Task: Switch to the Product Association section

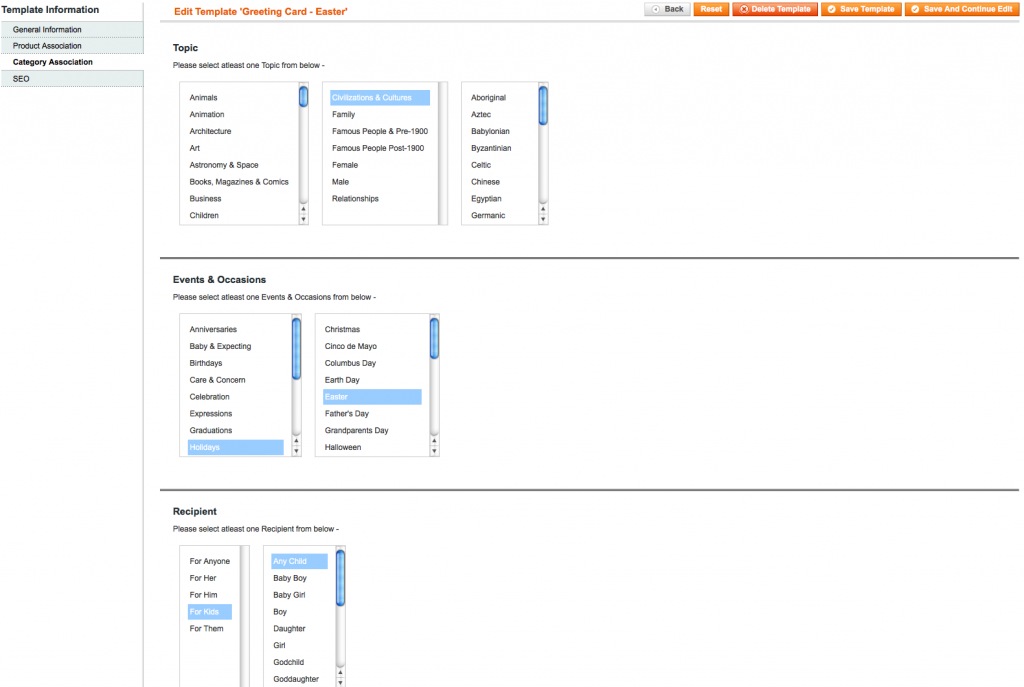Action: (x=46, y=45)
